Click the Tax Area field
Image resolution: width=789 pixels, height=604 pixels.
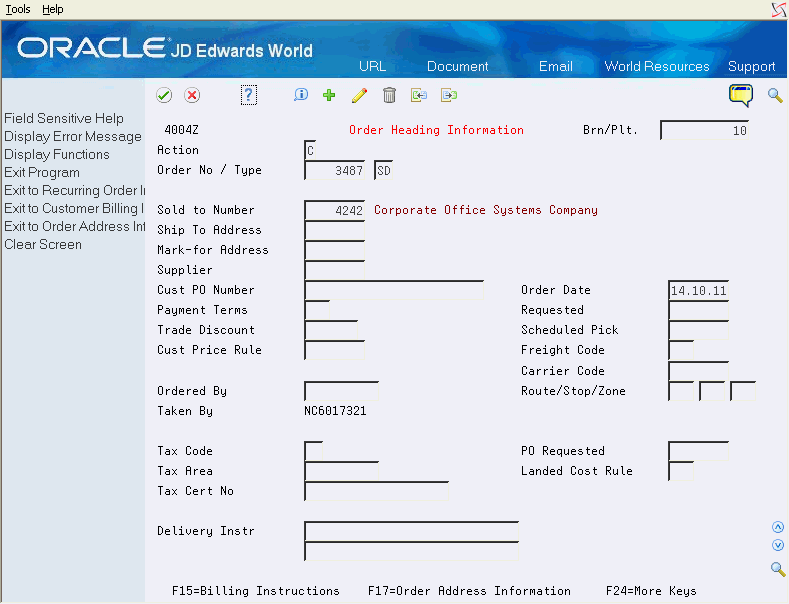[x=342, y=471]
